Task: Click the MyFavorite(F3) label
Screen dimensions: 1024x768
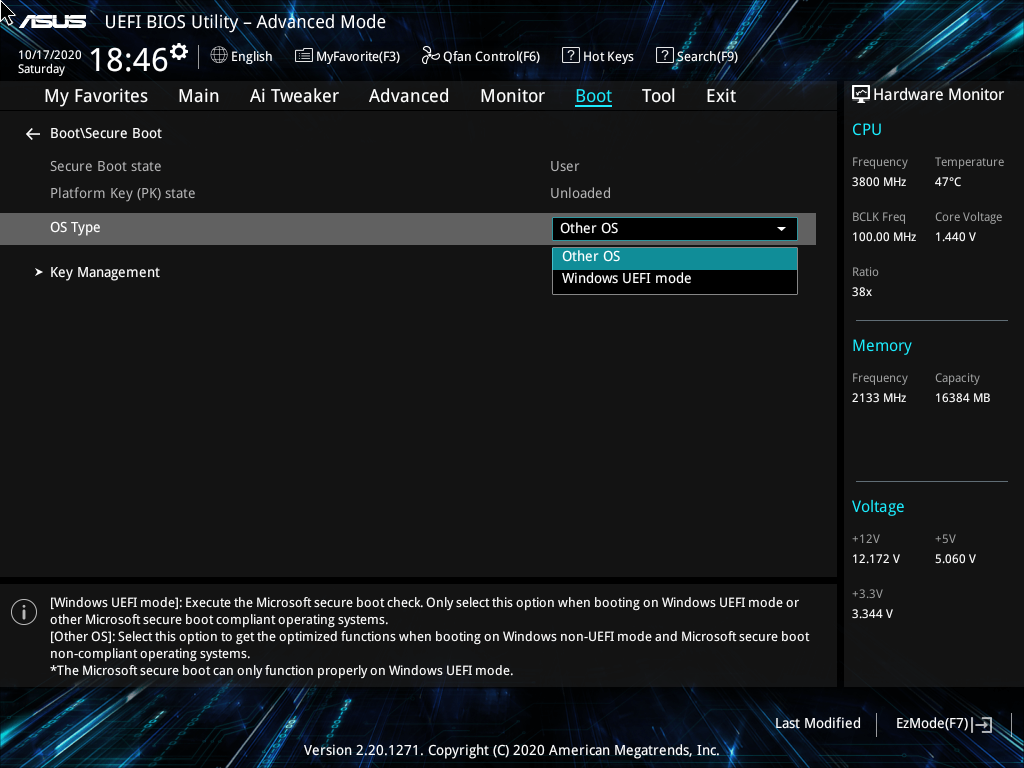Action: (358, 56)
